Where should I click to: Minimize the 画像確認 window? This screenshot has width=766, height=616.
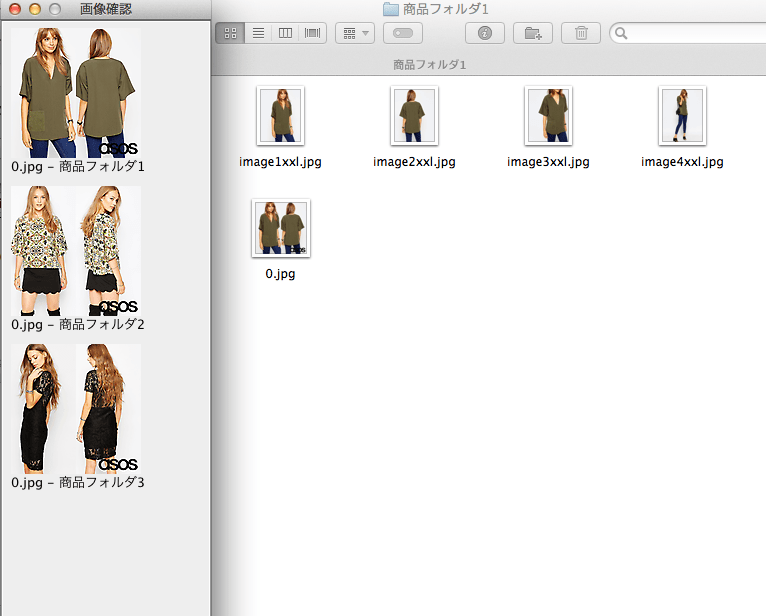35,9
